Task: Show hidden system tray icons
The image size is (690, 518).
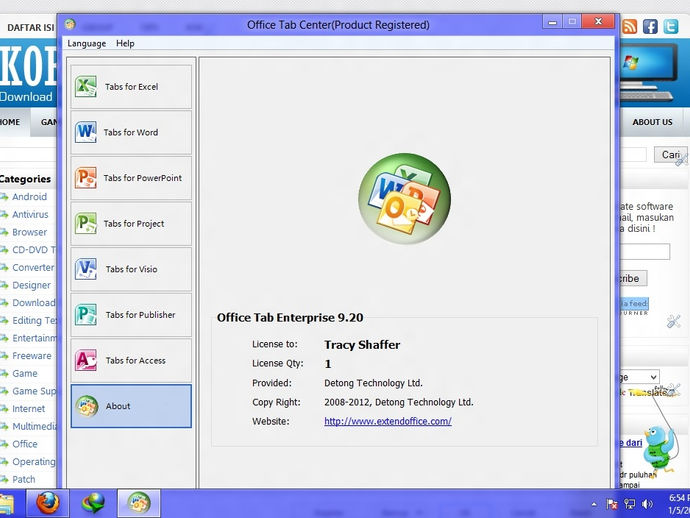Action: (594, 504)
